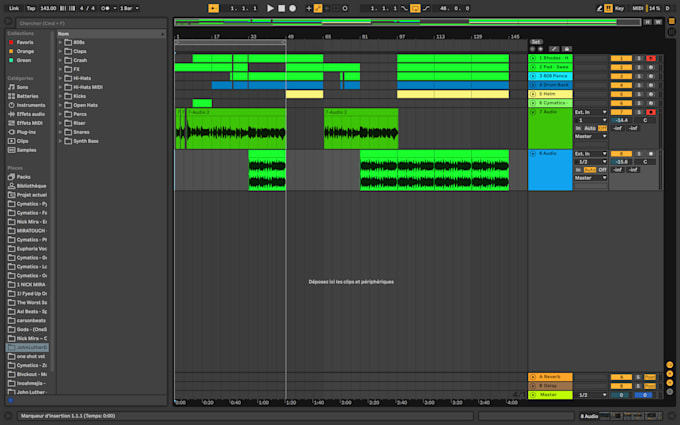Click the Tap tempo button
Image resolution: width=680 pixels, height=425 pixels.
[31, 8]
